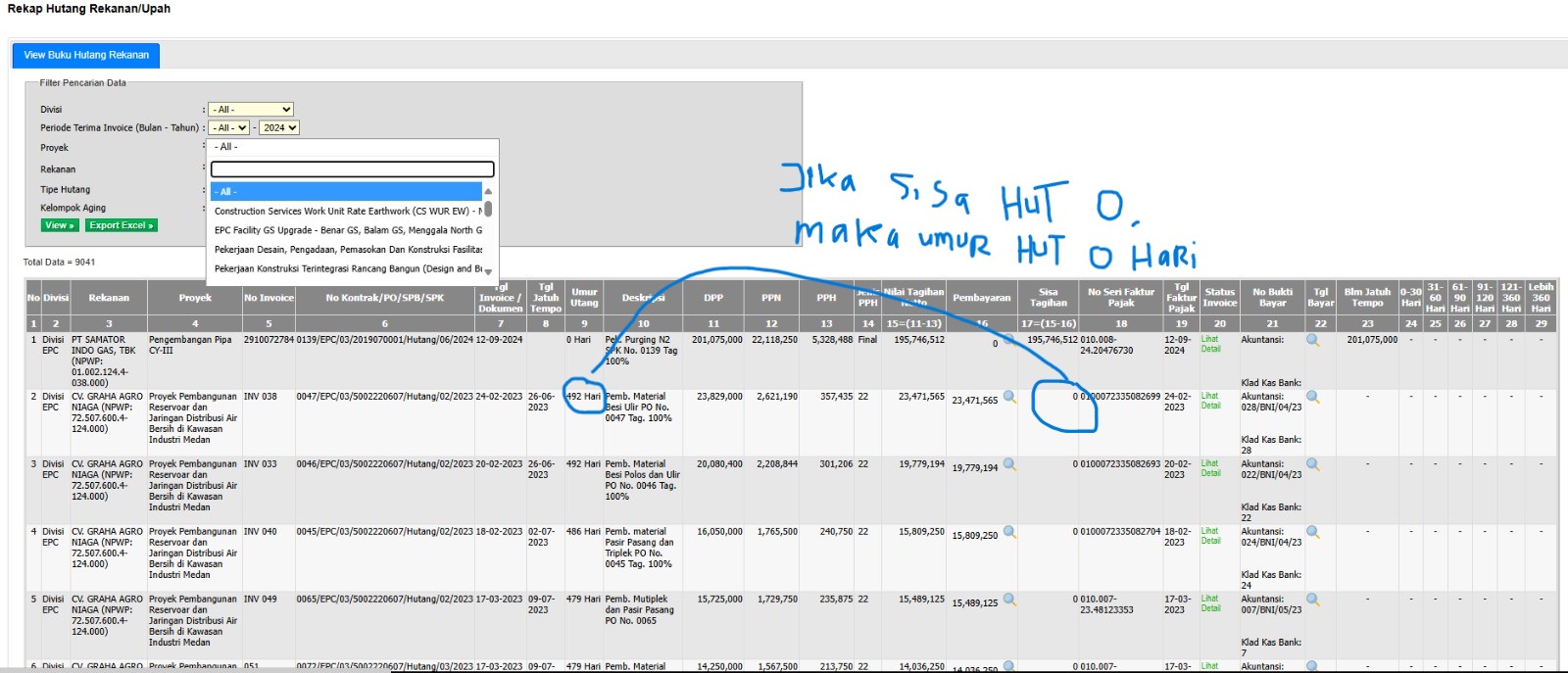Open Tgl Bayar magnifier for bukti 007/BNI/05/23
The image size is (1568, 673).
click(x=1313, y=601)
